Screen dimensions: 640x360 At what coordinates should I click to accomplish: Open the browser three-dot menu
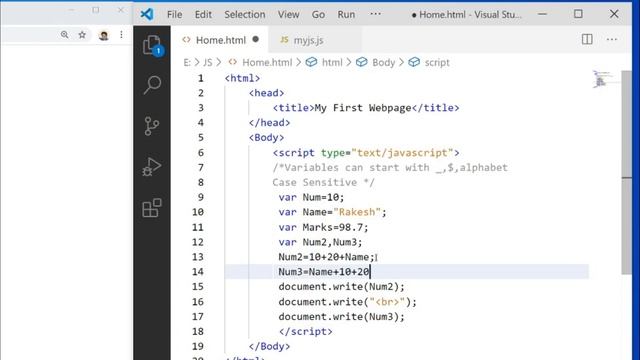pyautogui.click(x=121, y=35)
